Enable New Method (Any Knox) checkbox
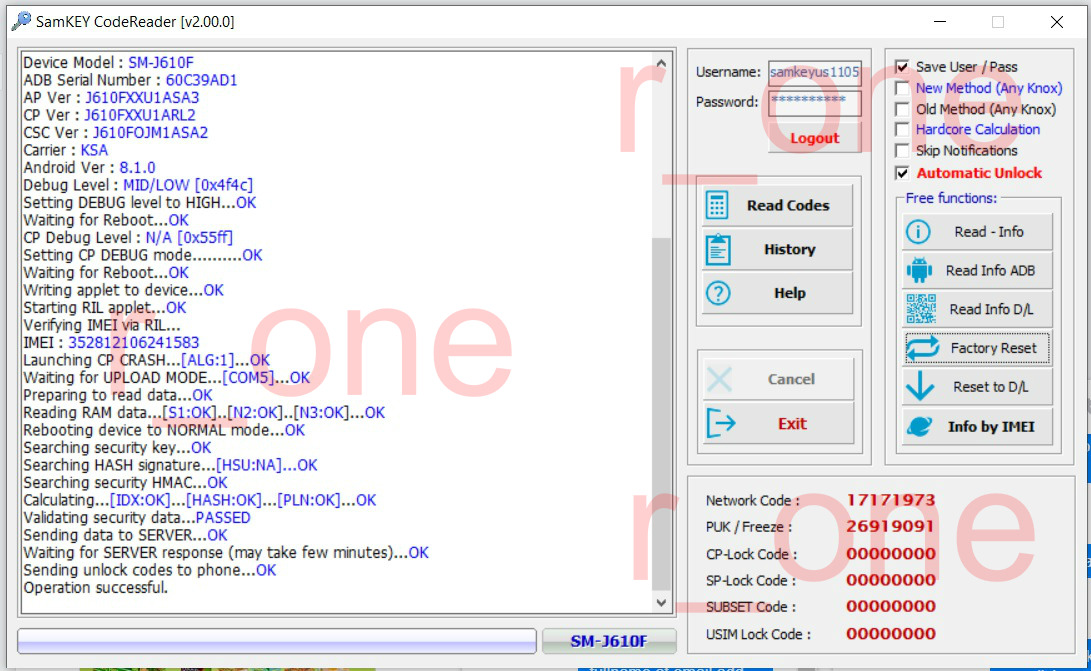The height and width of the screenshot is (671, 1091). [902, 88]
